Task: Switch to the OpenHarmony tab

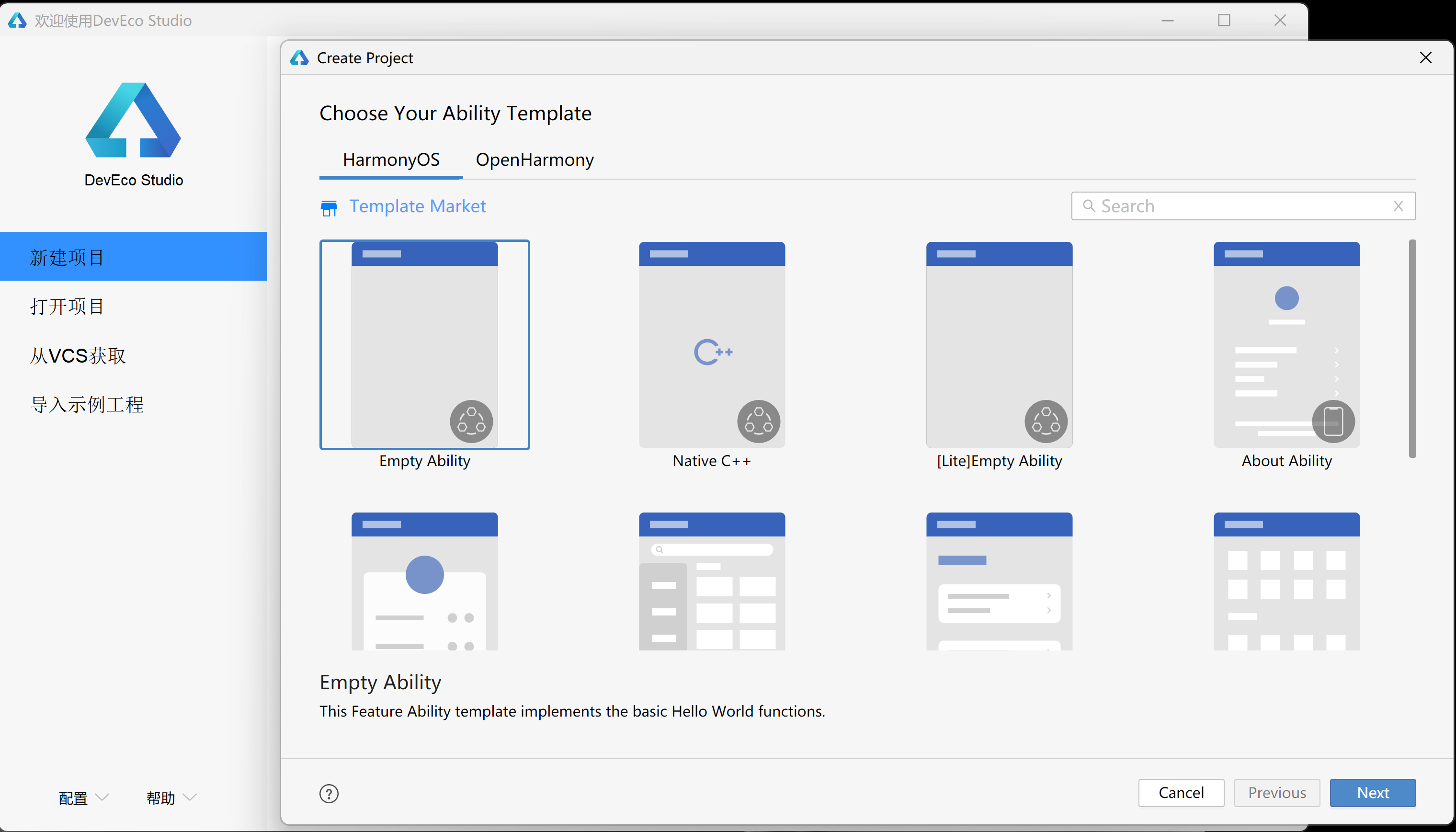Action: [534, 160]
